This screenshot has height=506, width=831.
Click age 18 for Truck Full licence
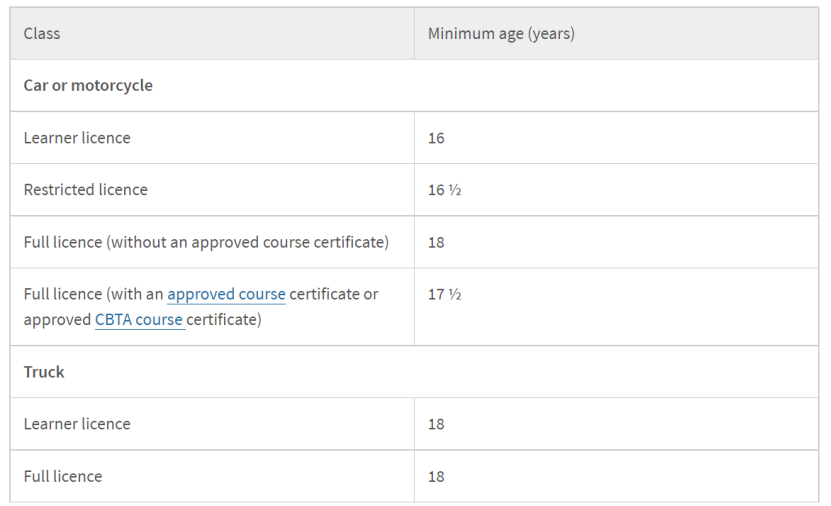tap(436, 476)
